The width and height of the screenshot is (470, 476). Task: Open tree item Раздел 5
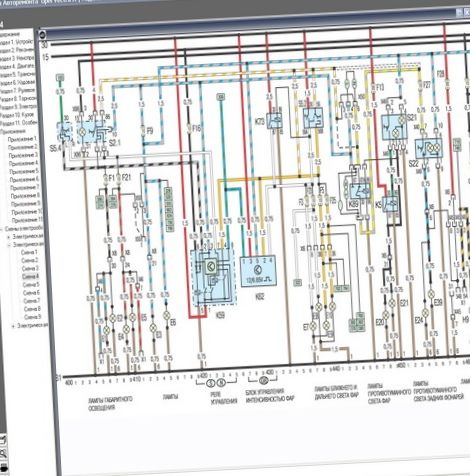point(17,74)
